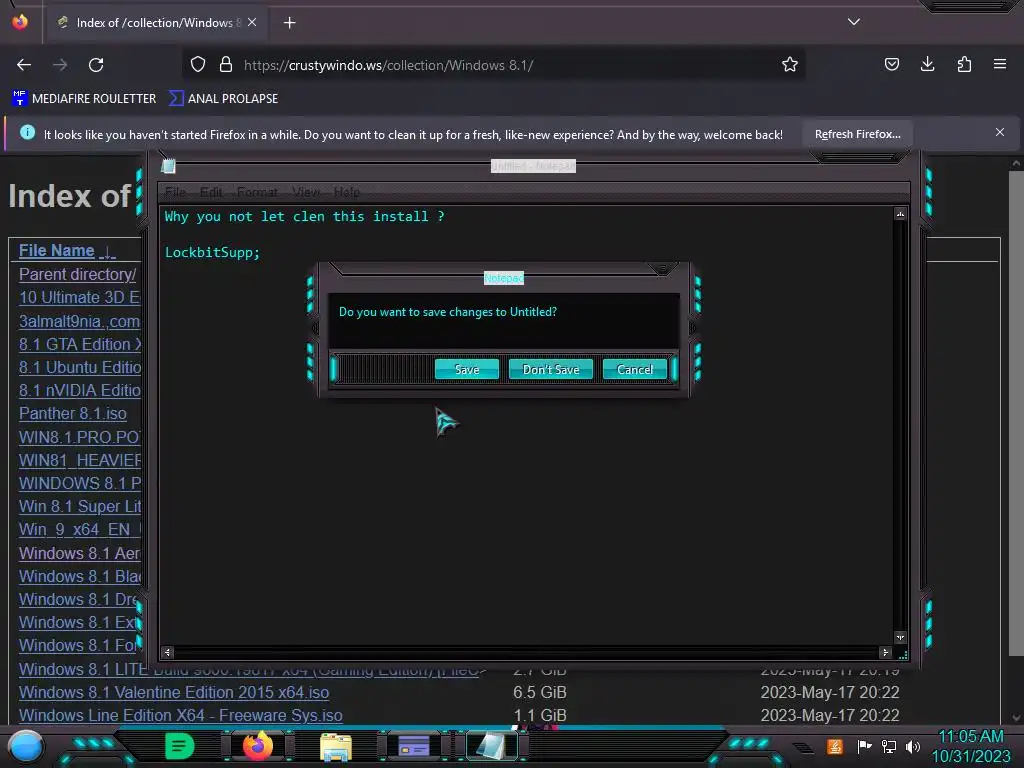Open the Firefox downloads panel

pyautogui.click(x=927, y=64)
